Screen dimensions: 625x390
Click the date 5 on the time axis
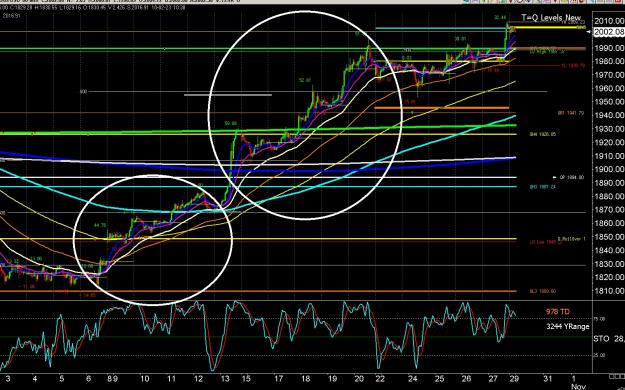[61, 379]
